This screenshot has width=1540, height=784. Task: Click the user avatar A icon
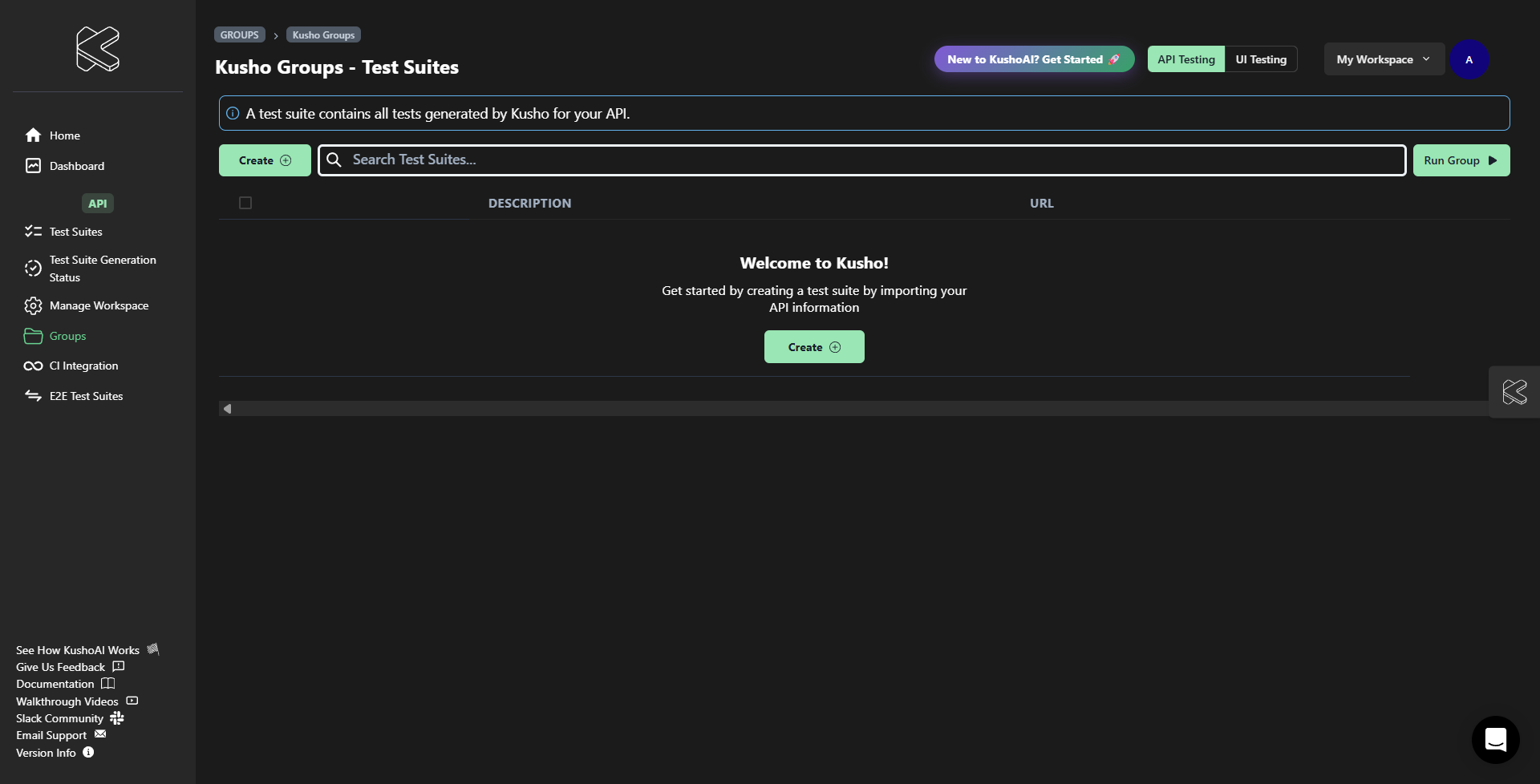(1469, 59)
